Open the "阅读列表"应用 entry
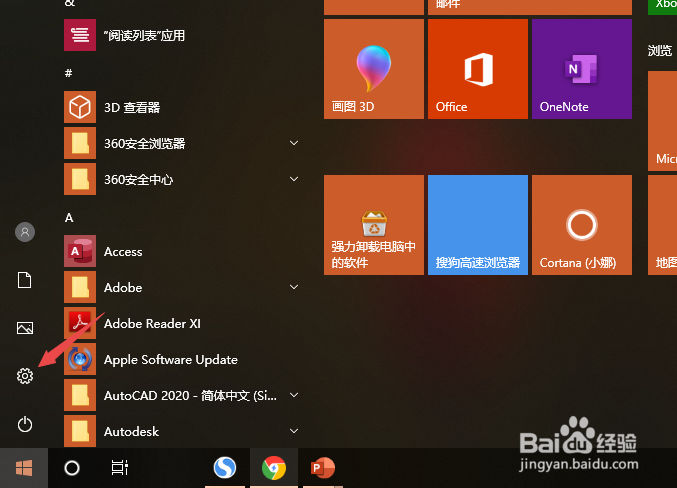The image size is (677, 488). pos(181,35)
